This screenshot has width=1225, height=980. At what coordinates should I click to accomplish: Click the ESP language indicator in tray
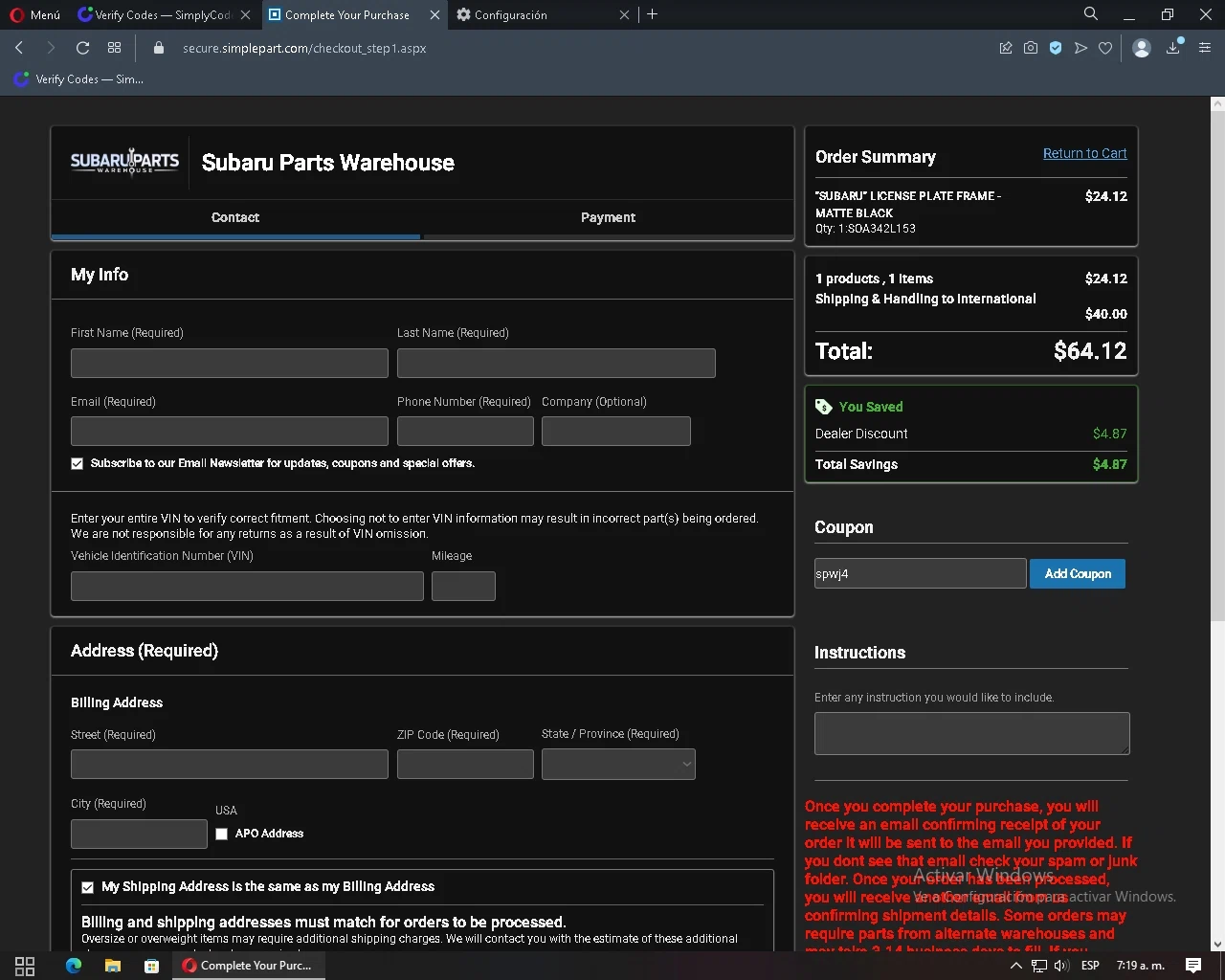1090,966
